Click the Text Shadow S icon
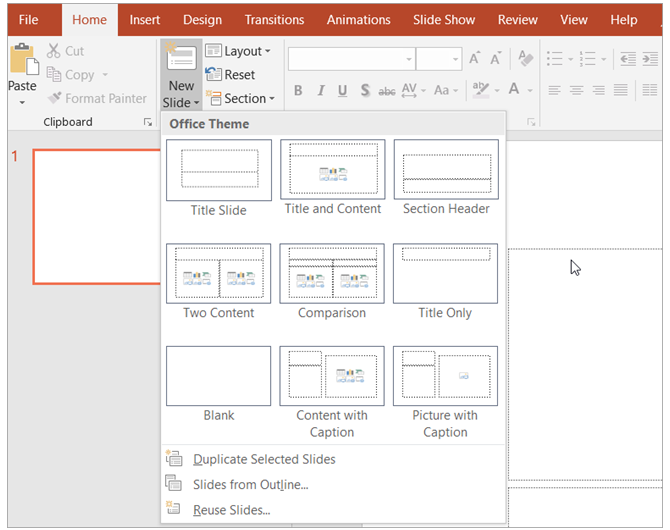The height and width of the screenshot is (530, 670). click(x=365, y=91)
